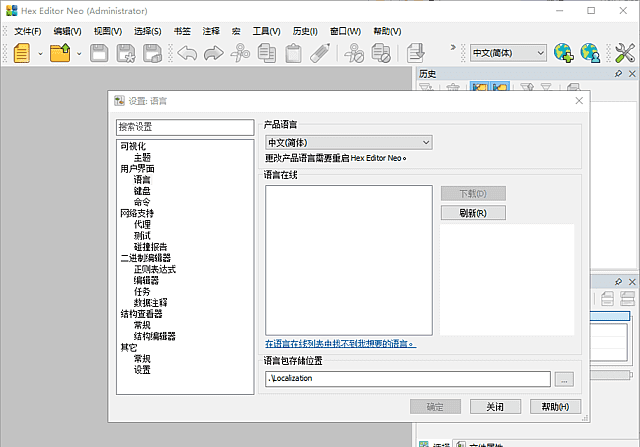Select 任务 in the settings tree
This screenshot has height=447, width=640.
pos(142,291)
